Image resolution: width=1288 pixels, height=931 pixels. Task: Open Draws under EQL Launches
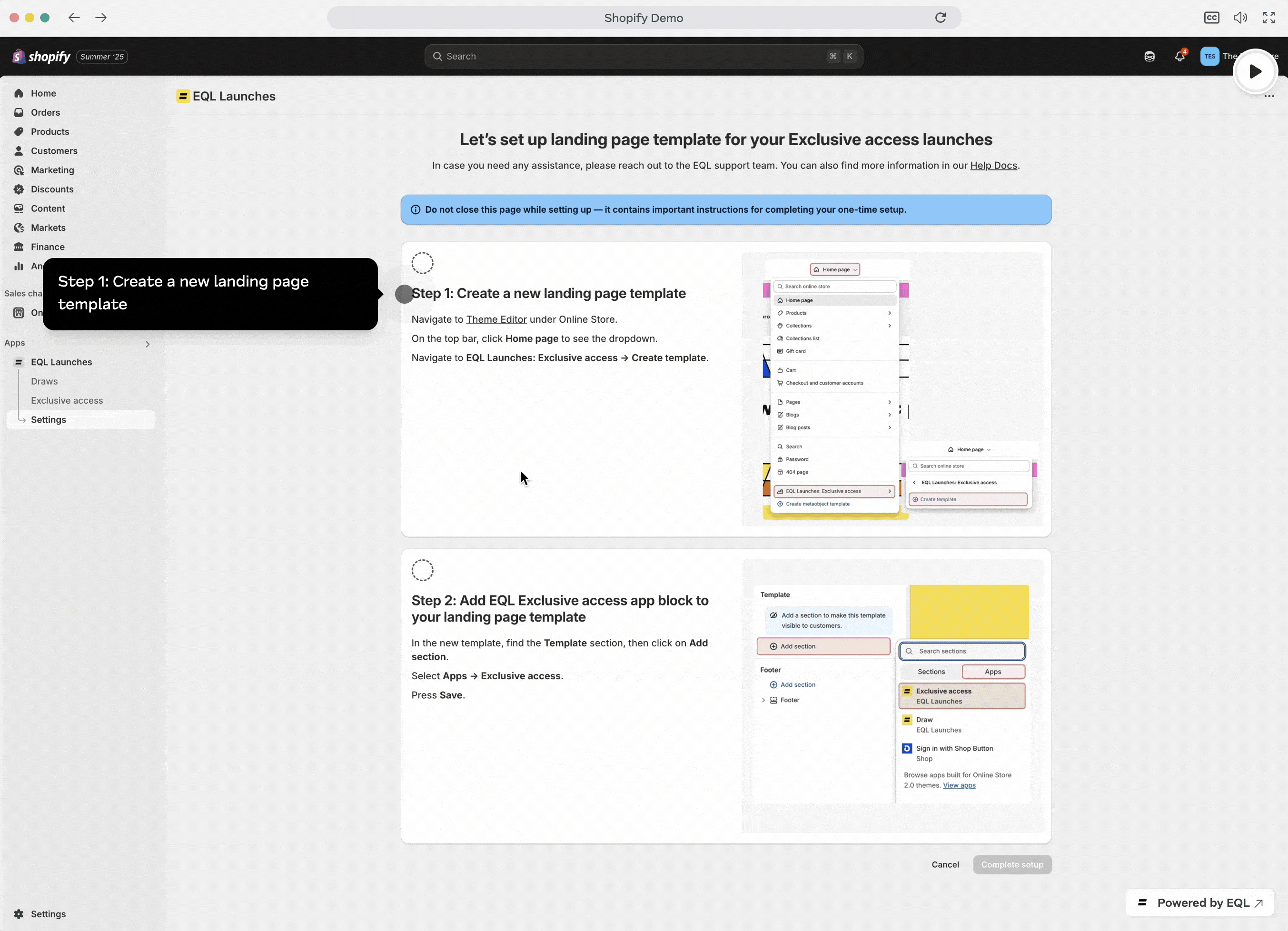pyautogui.click(x=44, y=382)
